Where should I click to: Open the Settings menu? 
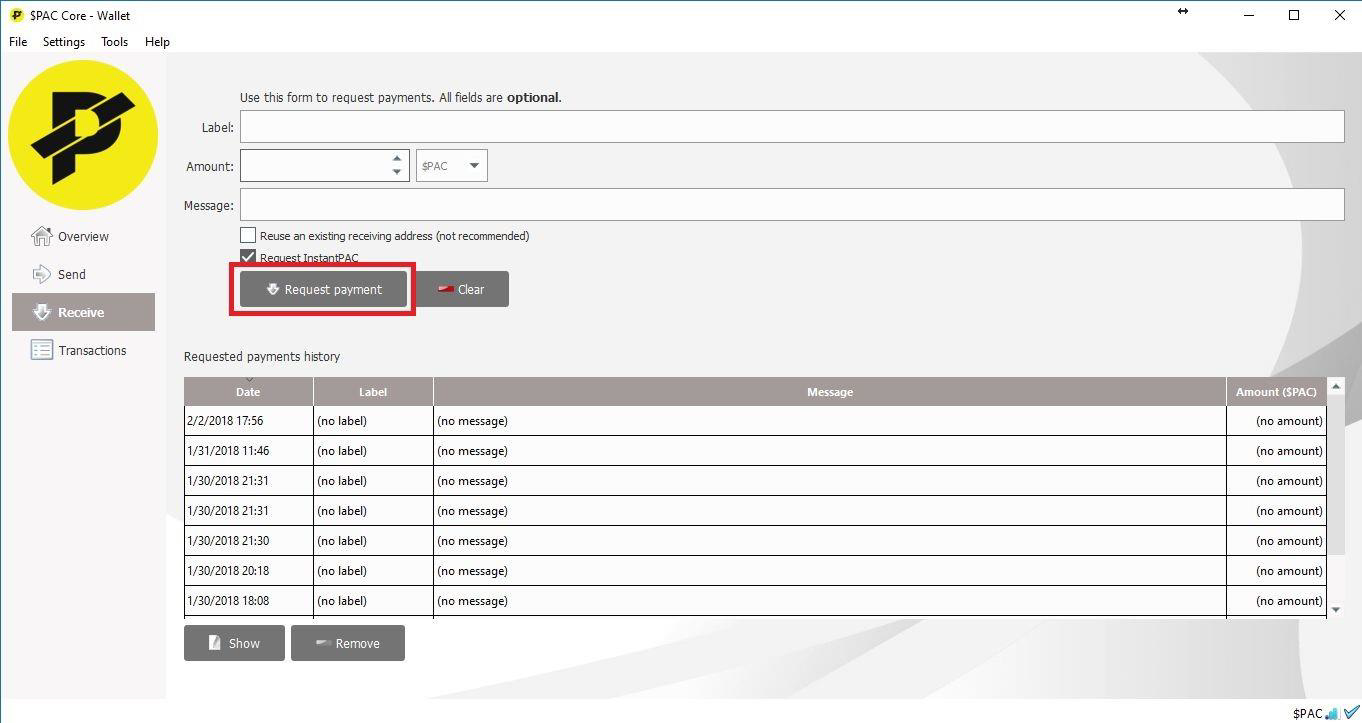point(64,42)
